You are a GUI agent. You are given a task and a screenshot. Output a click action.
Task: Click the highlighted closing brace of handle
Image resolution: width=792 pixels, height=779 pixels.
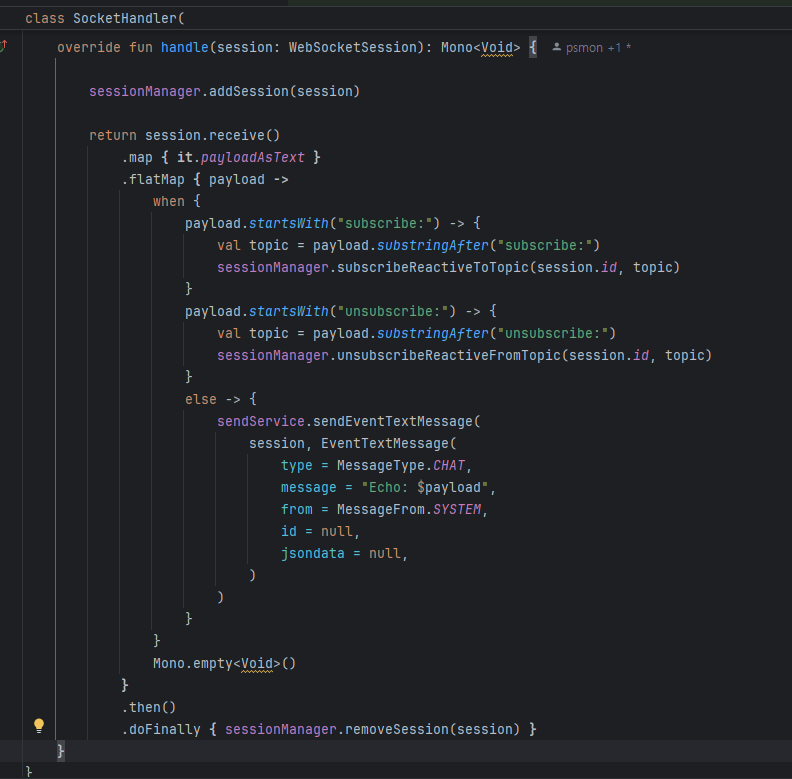61,750
